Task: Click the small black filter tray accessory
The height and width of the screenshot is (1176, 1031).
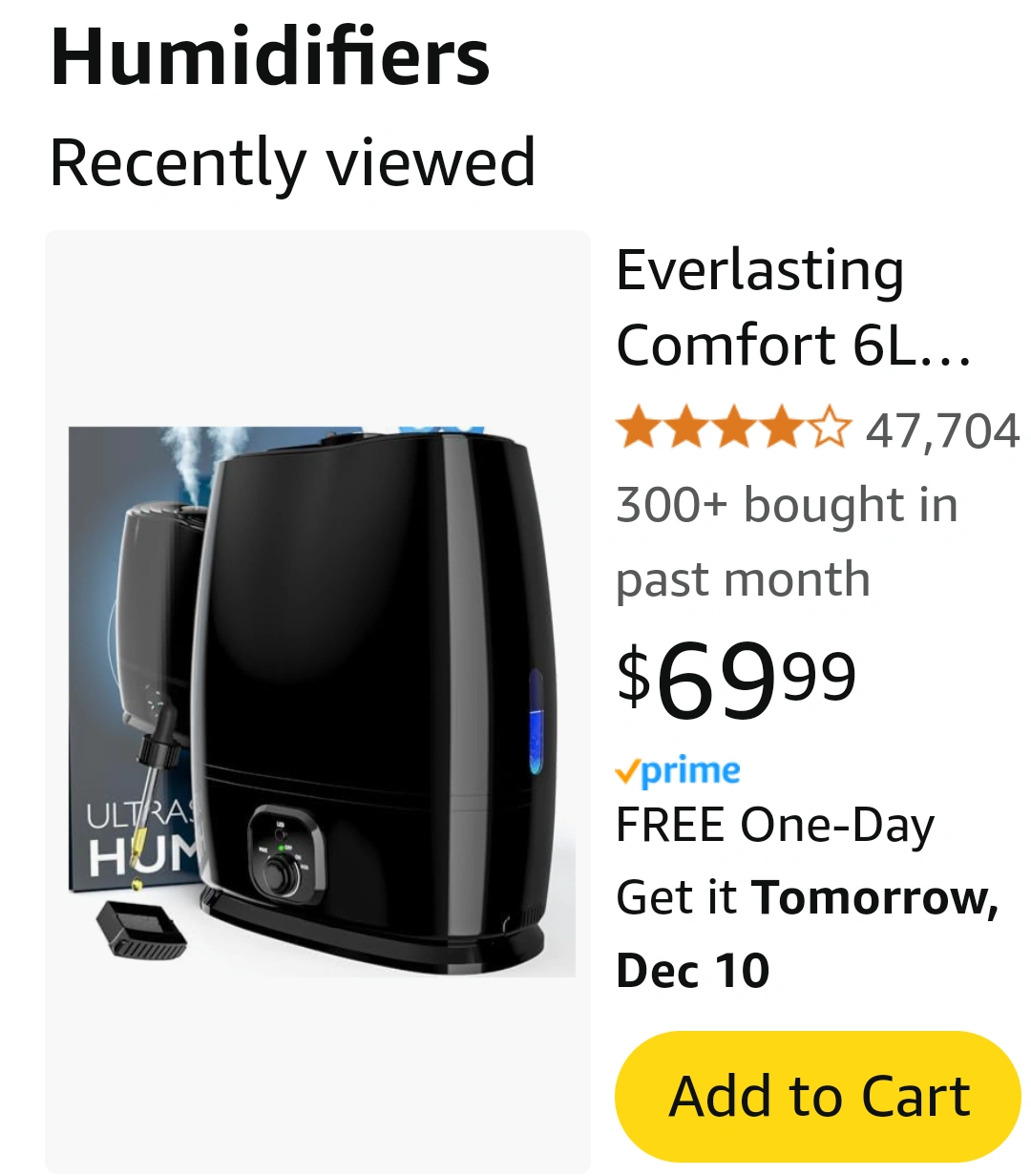Action: coord(141,929)
